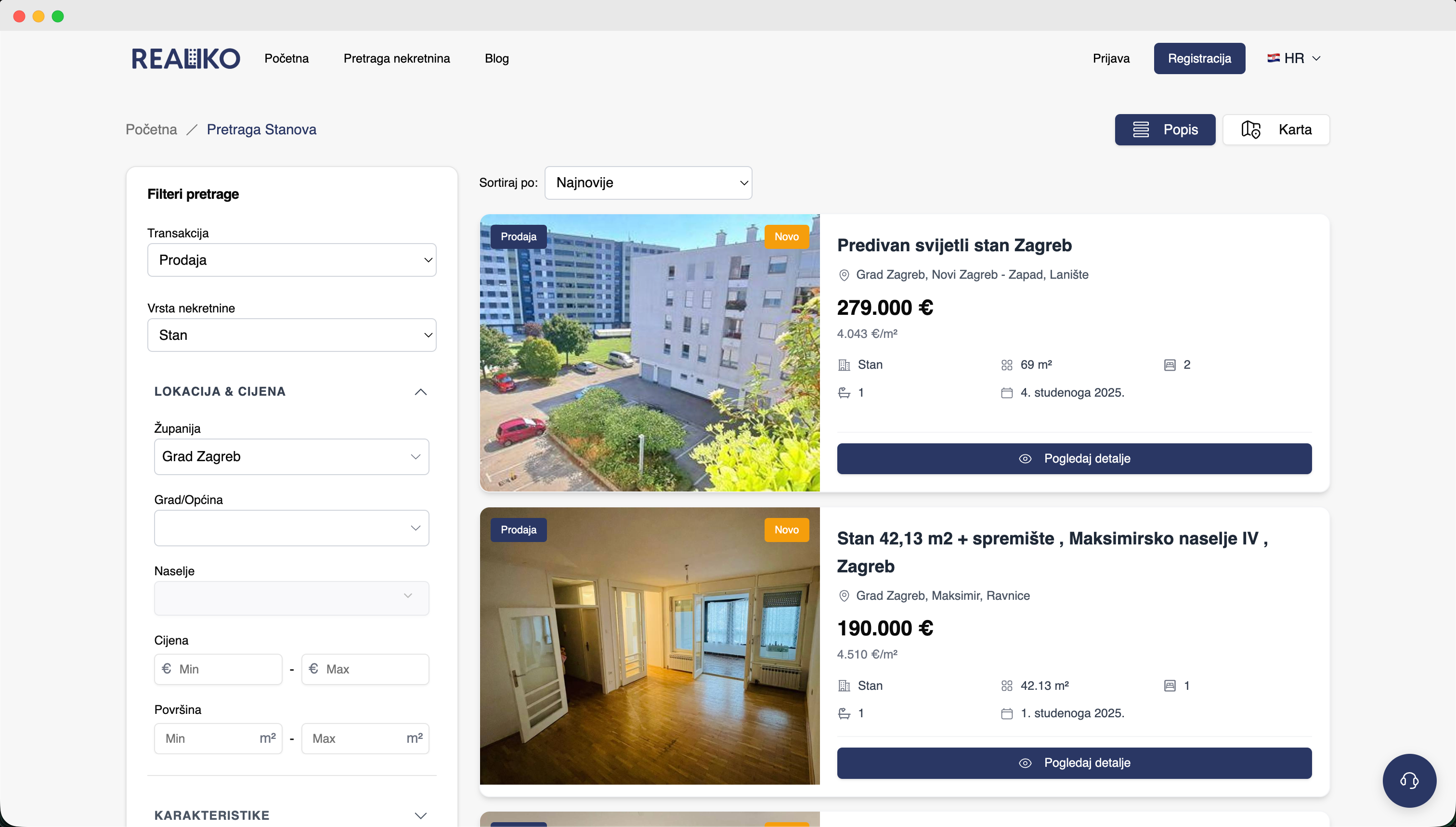Click the Prijava link
The width and height of the screenshot is (1456, 827).
1111,59
